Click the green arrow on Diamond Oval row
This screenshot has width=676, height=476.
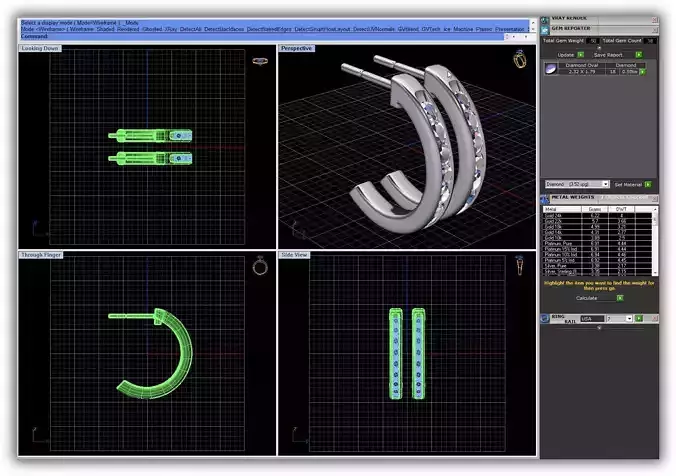(x=643, y=72)
